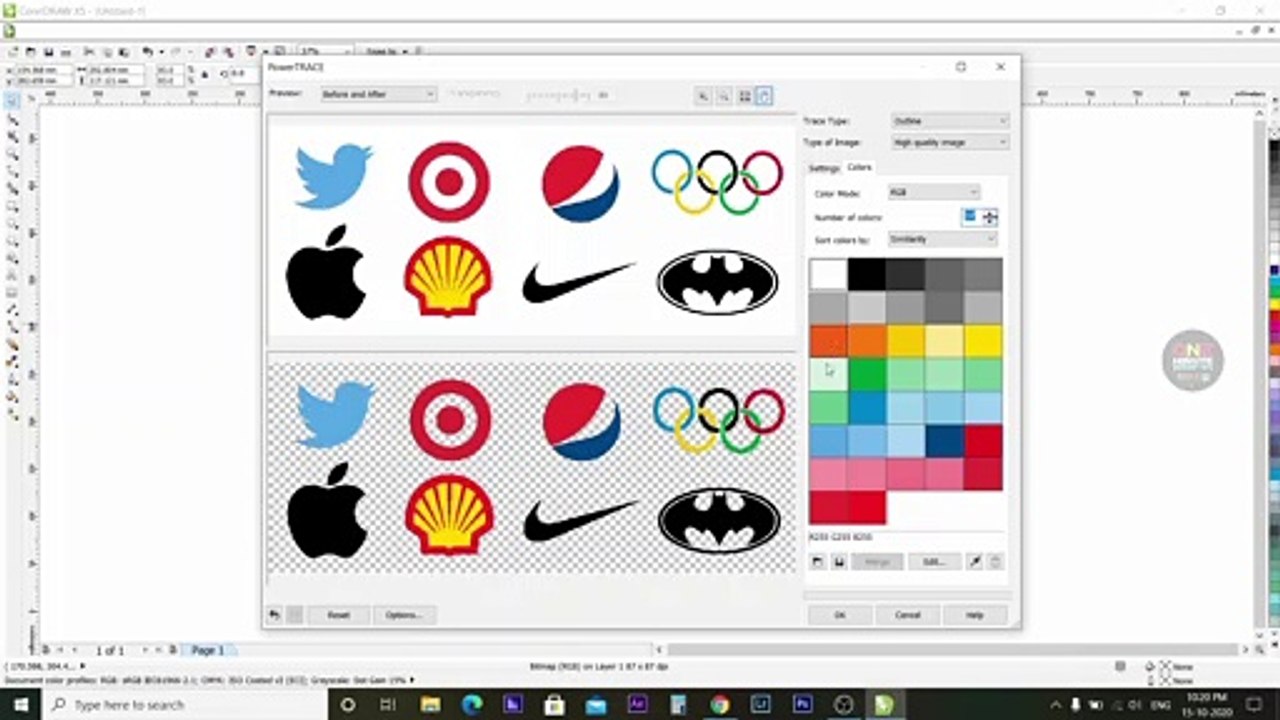The width and height of the screenshot is (1280, 720).
Task: Cancel the PowerTRACE dialog
Action: tap(908, 615)
